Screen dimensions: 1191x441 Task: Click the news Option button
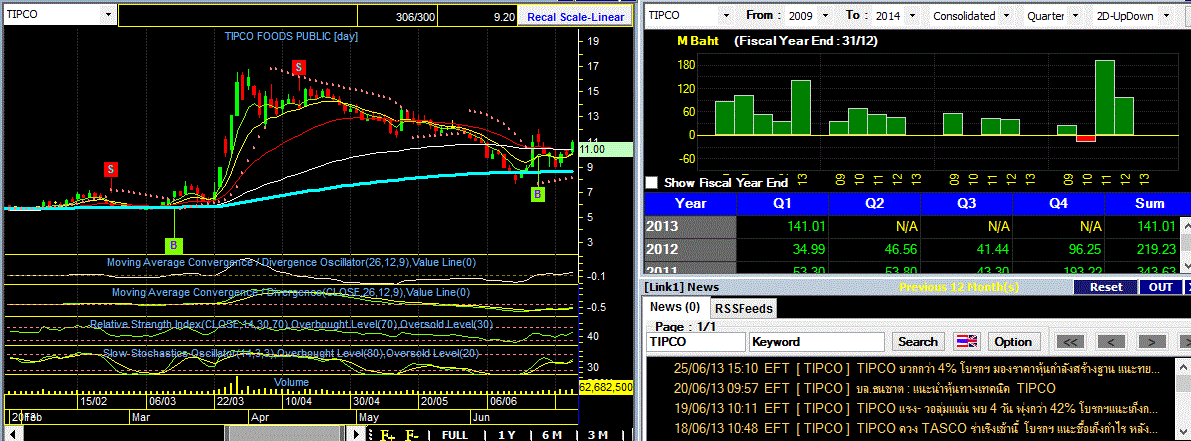click(x=1013, y=342)
